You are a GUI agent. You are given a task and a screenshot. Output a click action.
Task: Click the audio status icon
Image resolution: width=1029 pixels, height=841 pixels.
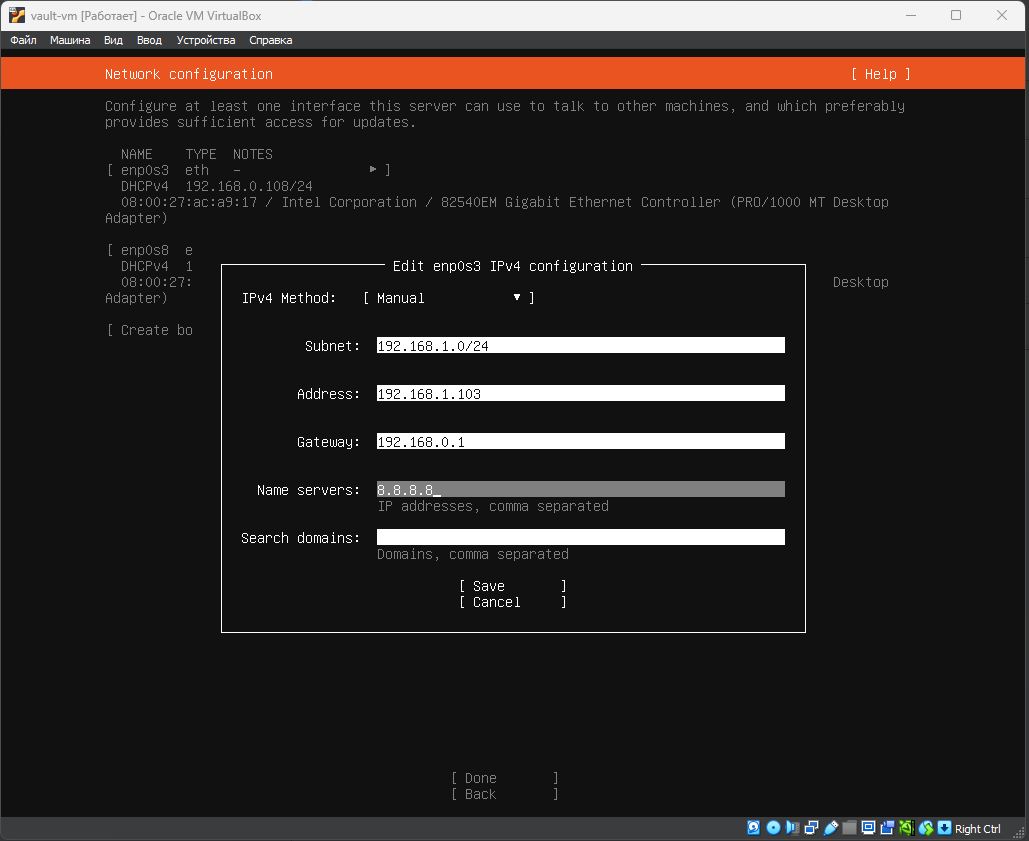click(792, 828)
